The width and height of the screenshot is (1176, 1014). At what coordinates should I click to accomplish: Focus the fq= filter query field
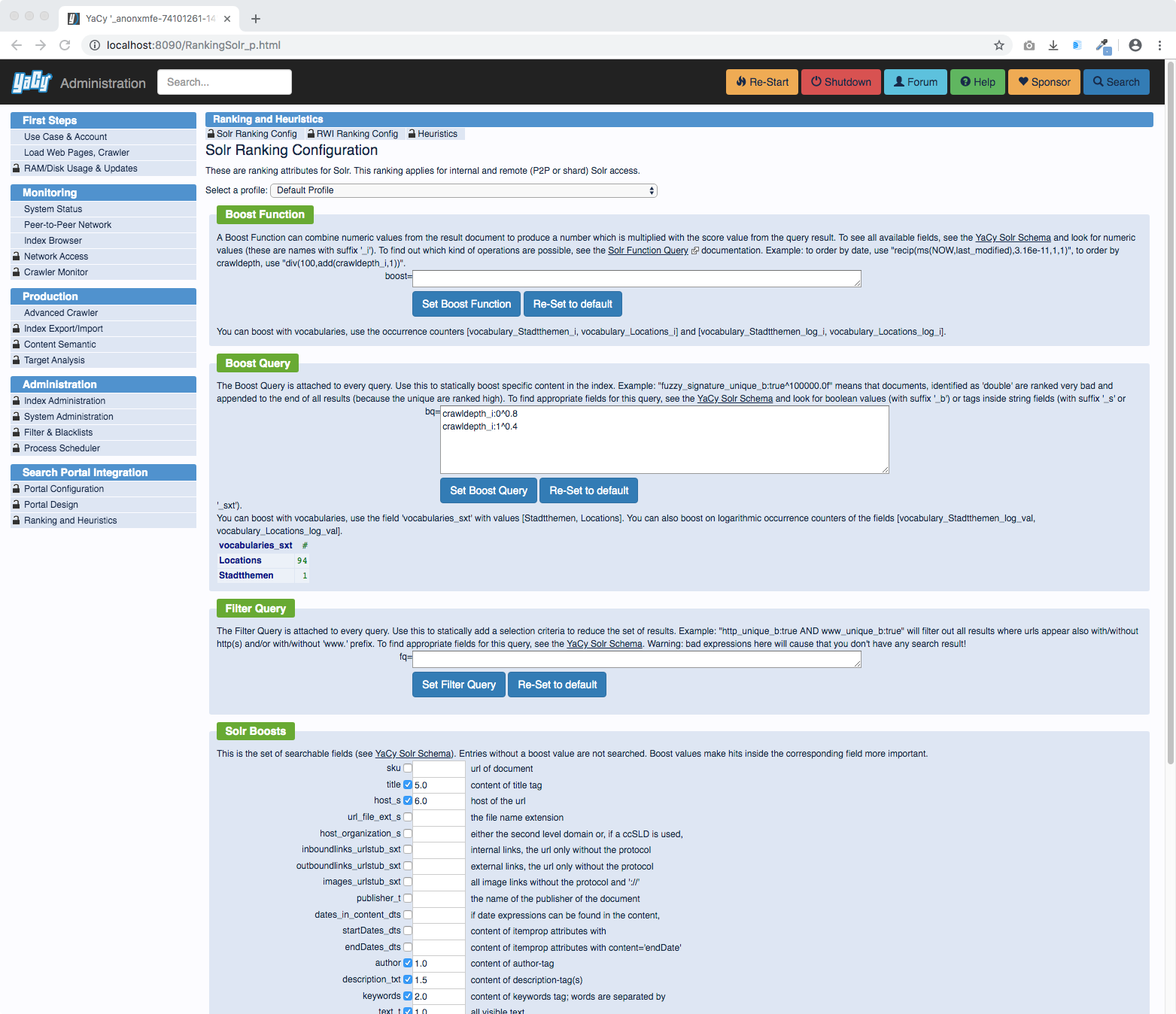coord(637,659)
